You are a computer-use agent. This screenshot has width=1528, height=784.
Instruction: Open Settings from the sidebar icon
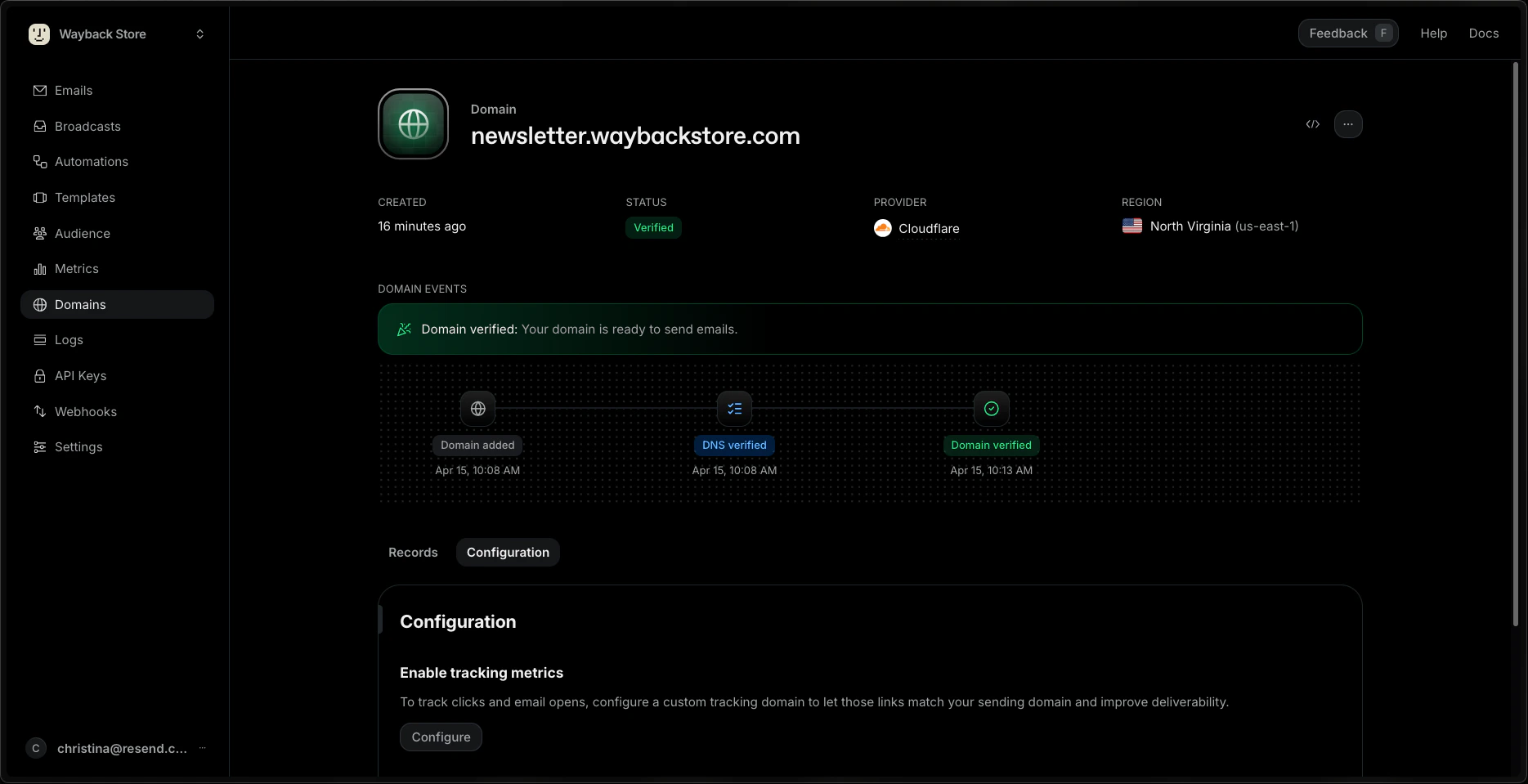(39, 446)
